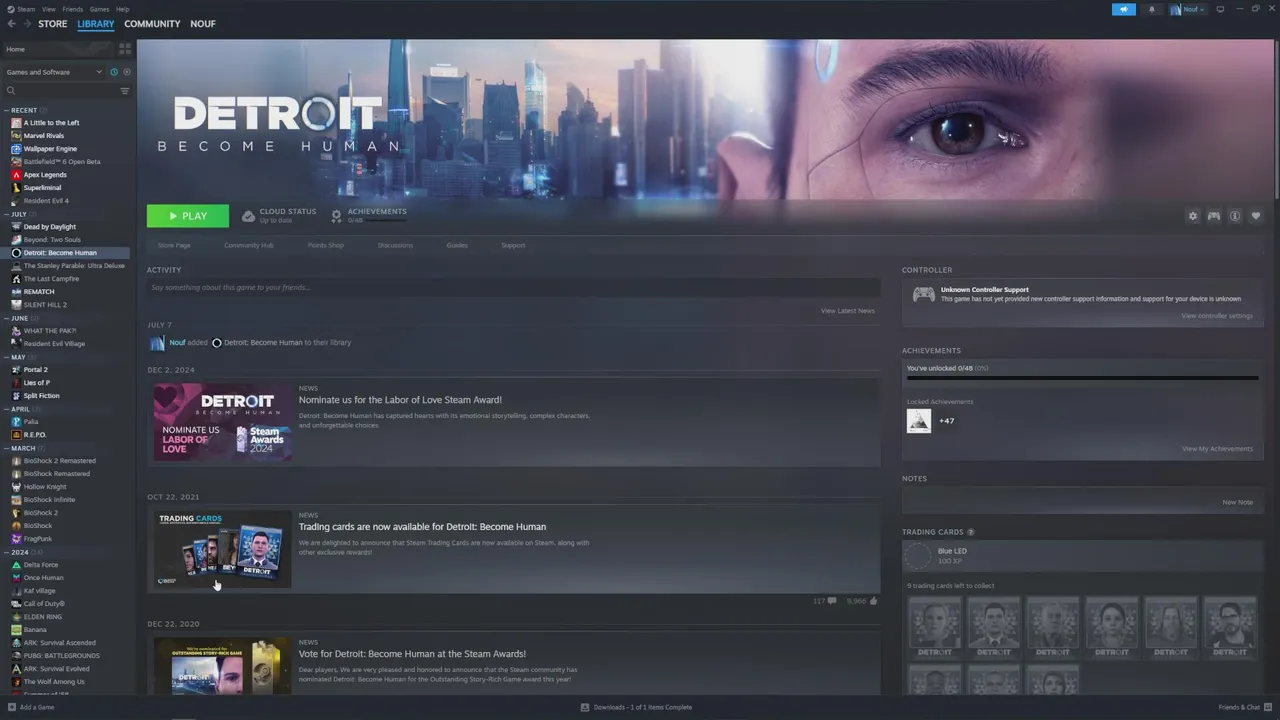This screenshot has width=1280, height=720.
Task: Click View controller settings
Action: (x=1217, y=316)
